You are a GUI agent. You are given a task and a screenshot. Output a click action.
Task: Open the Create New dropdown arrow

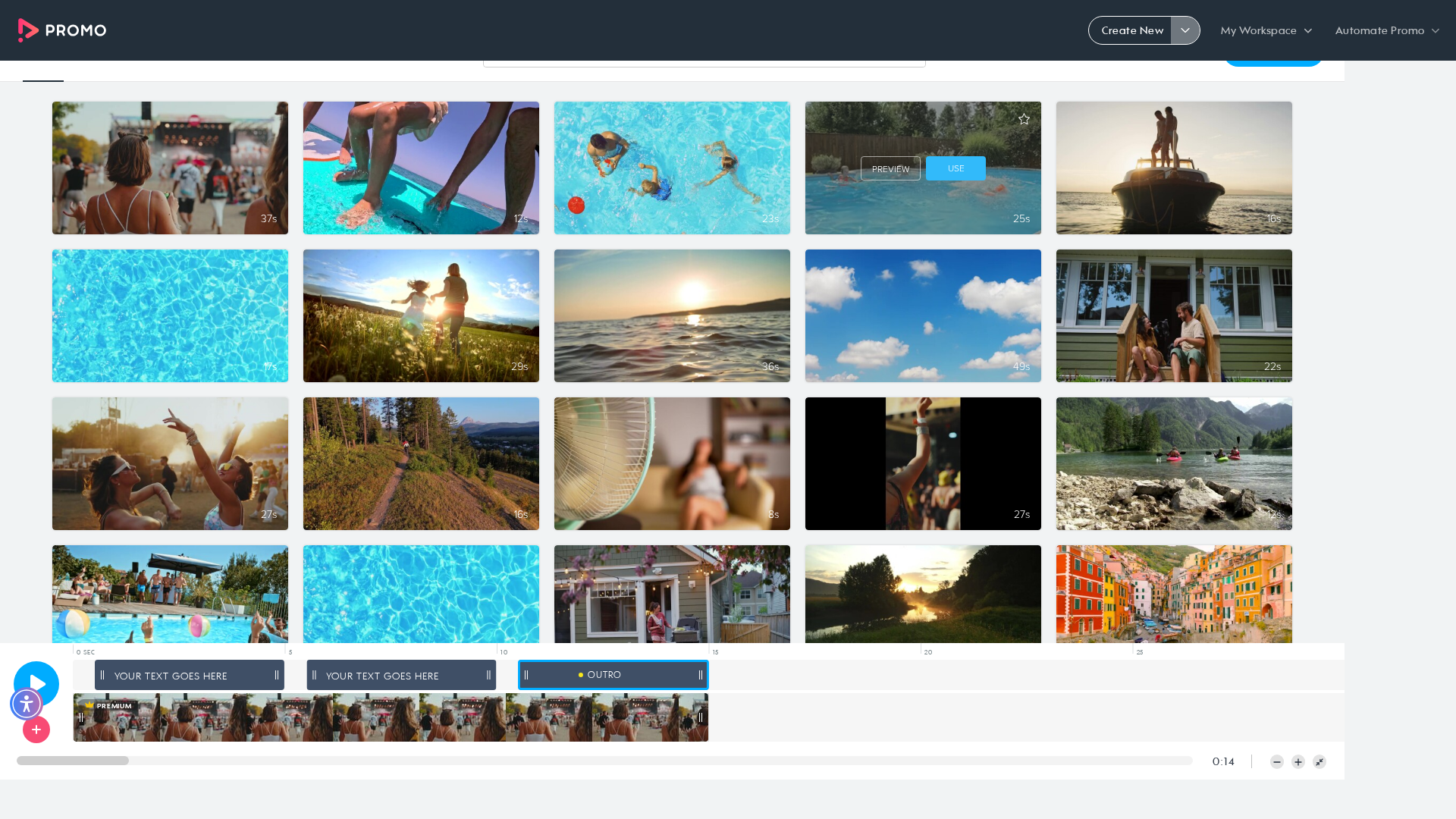pyautogui.click(x=1185, y=30)
